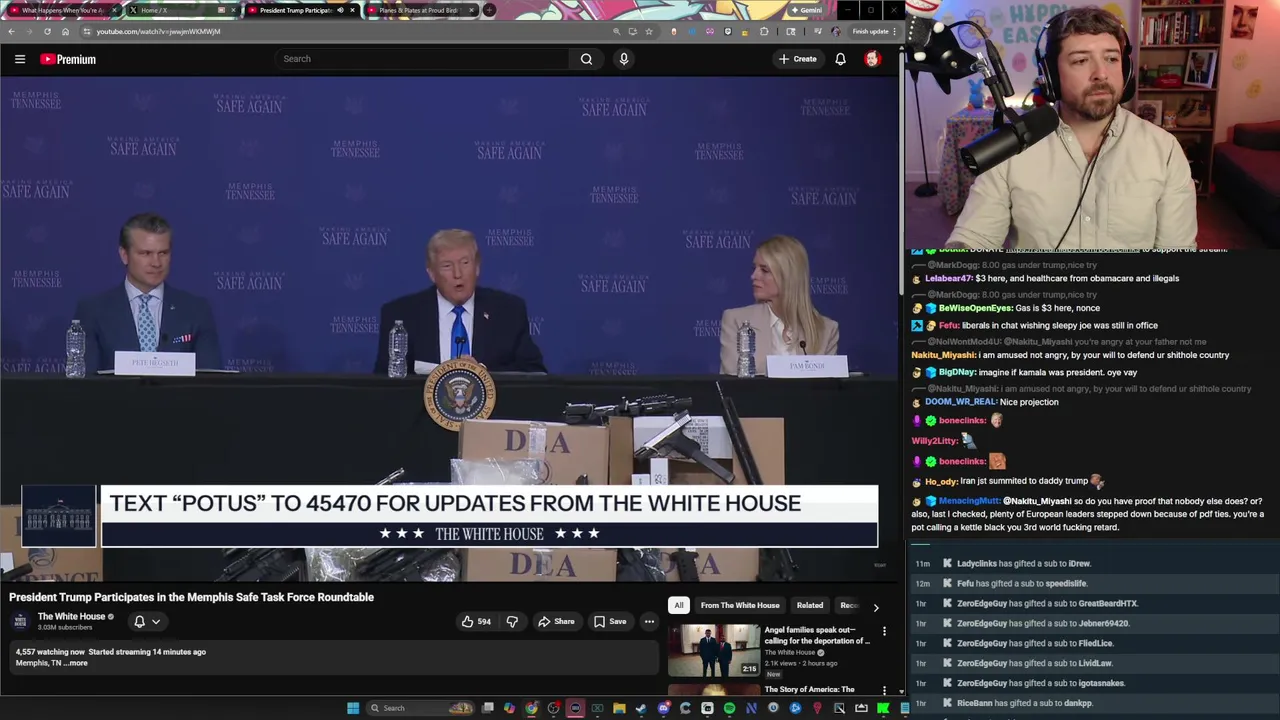Open Spotify from the taskbar
Screen dimensions: 1280x720
(x=729, y=708)
